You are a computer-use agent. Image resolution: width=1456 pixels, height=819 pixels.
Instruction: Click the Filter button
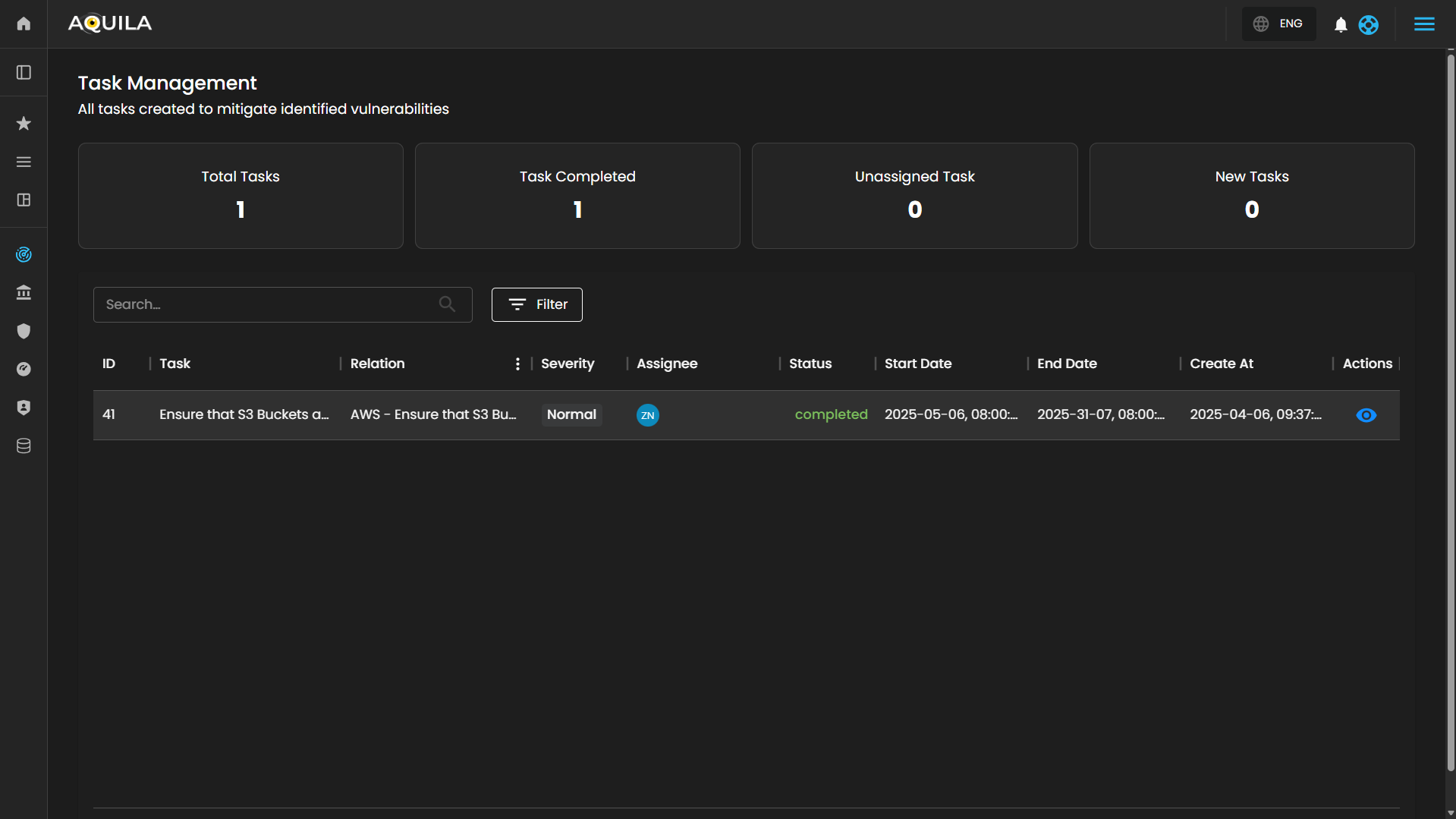(x=536, y=304)
